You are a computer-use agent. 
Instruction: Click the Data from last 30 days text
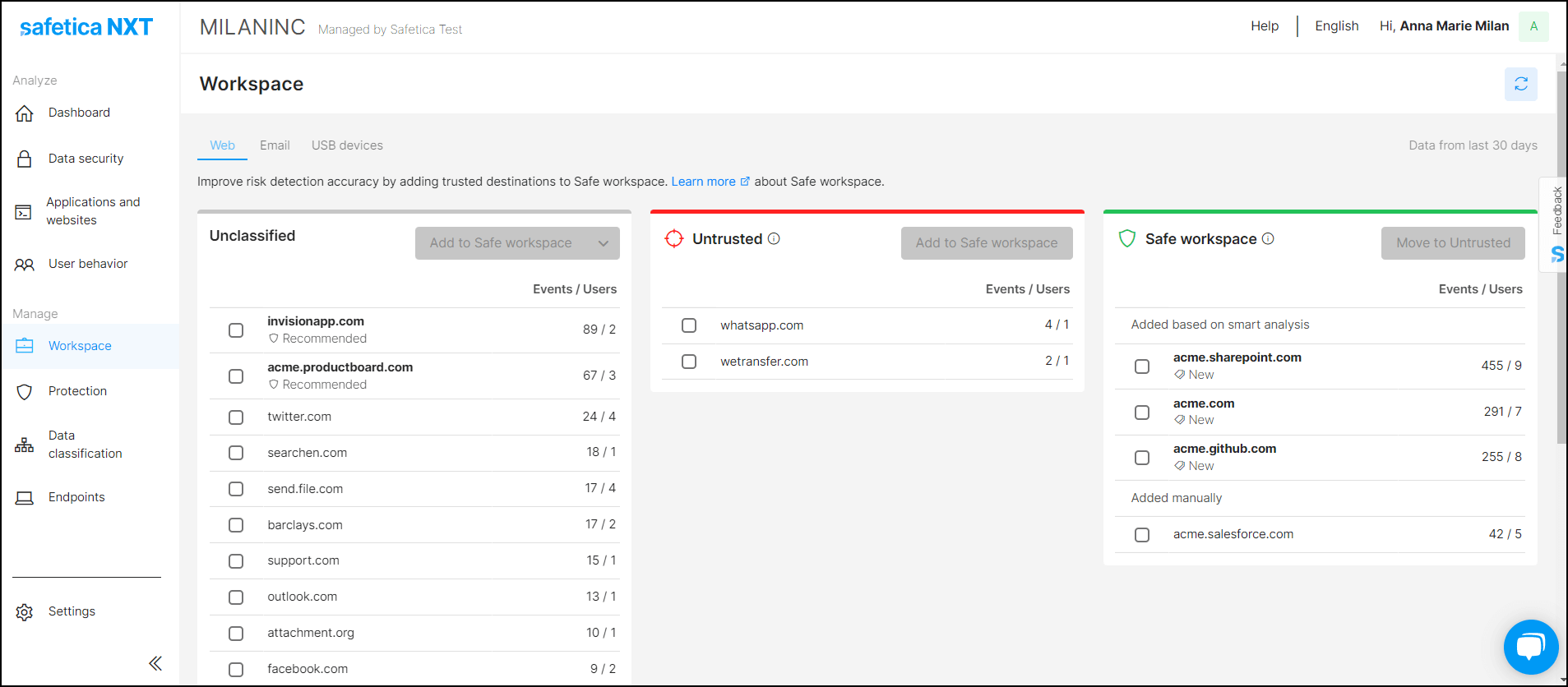(x=1473, y=145)
